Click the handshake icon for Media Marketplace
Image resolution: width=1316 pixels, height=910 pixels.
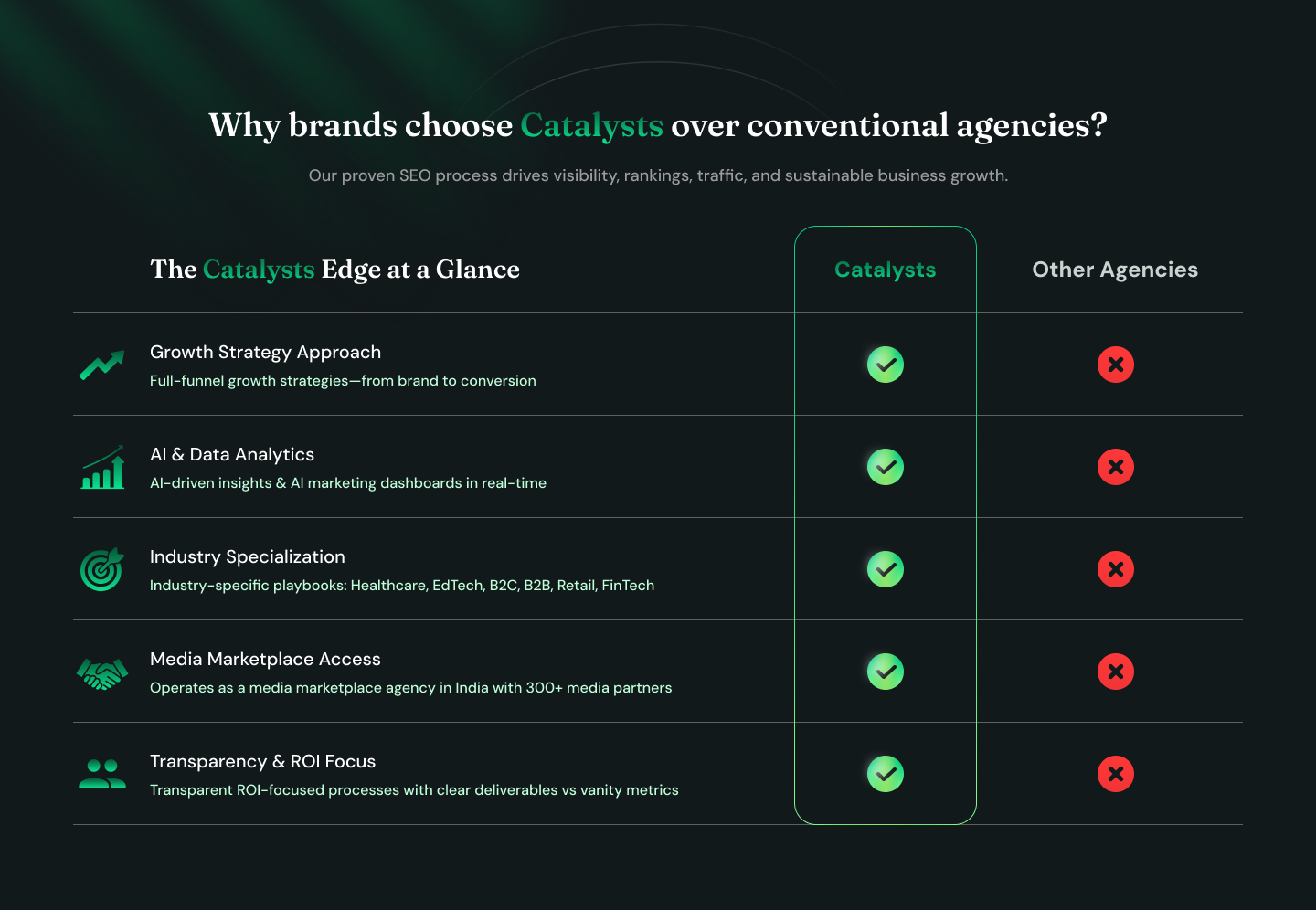point(101,674)
